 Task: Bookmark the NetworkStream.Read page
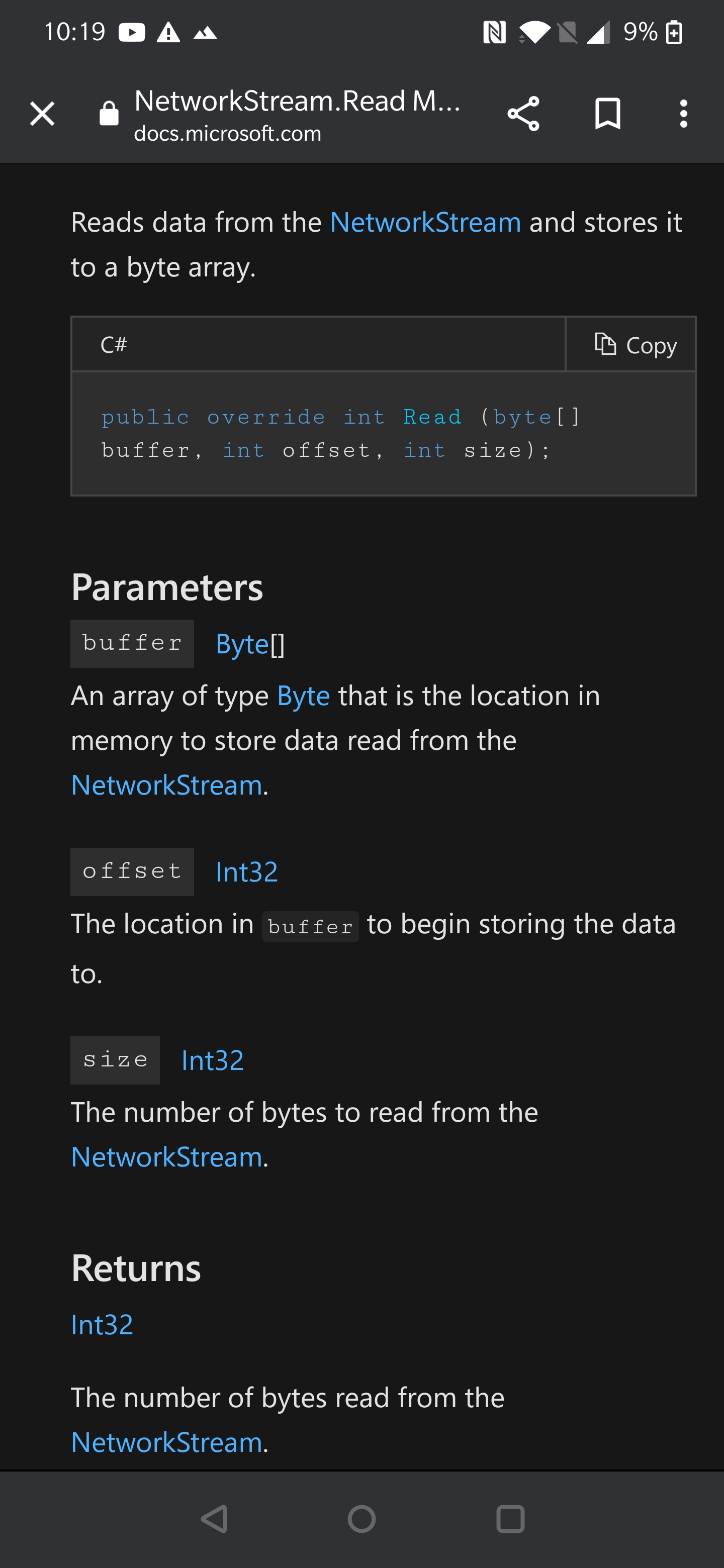(608, 114)
